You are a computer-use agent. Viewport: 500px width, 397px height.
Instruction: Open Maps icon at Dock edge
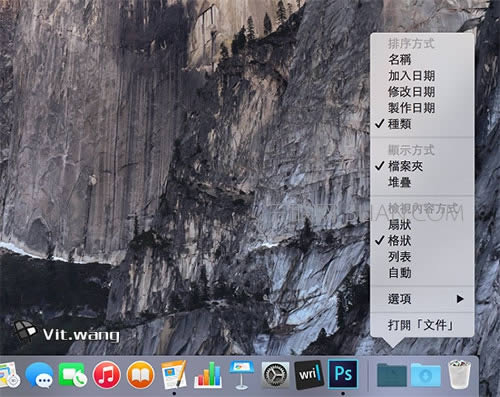[9, 375]
